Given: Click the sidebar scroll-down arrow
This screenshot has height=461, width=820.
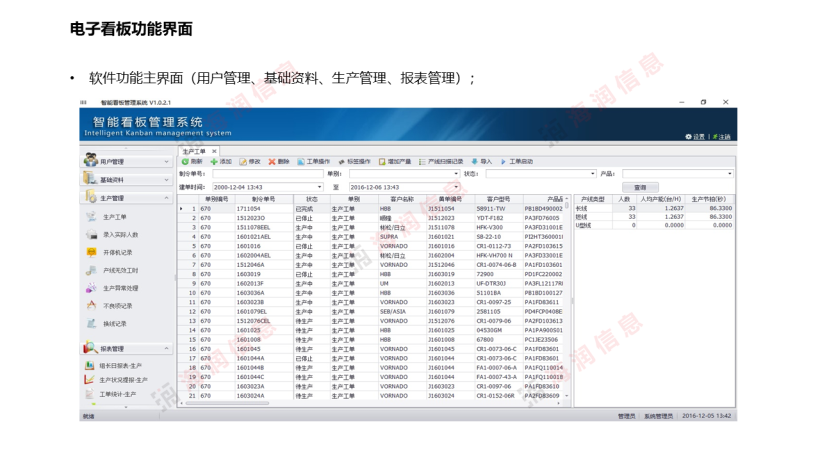Looking at the screenshot, I should (126, 407).
